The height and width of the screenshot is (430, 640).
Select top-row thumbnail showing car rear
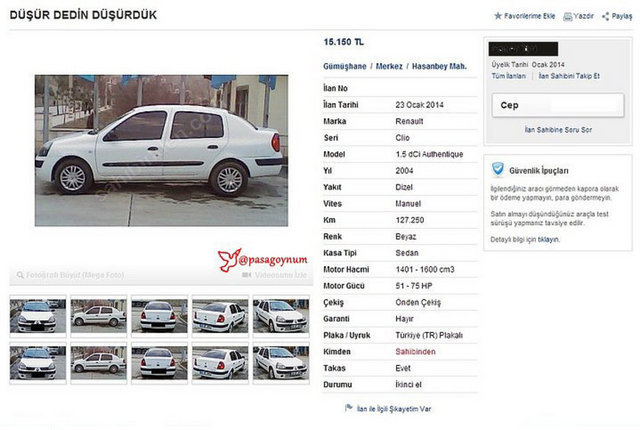tap(159, 316)
